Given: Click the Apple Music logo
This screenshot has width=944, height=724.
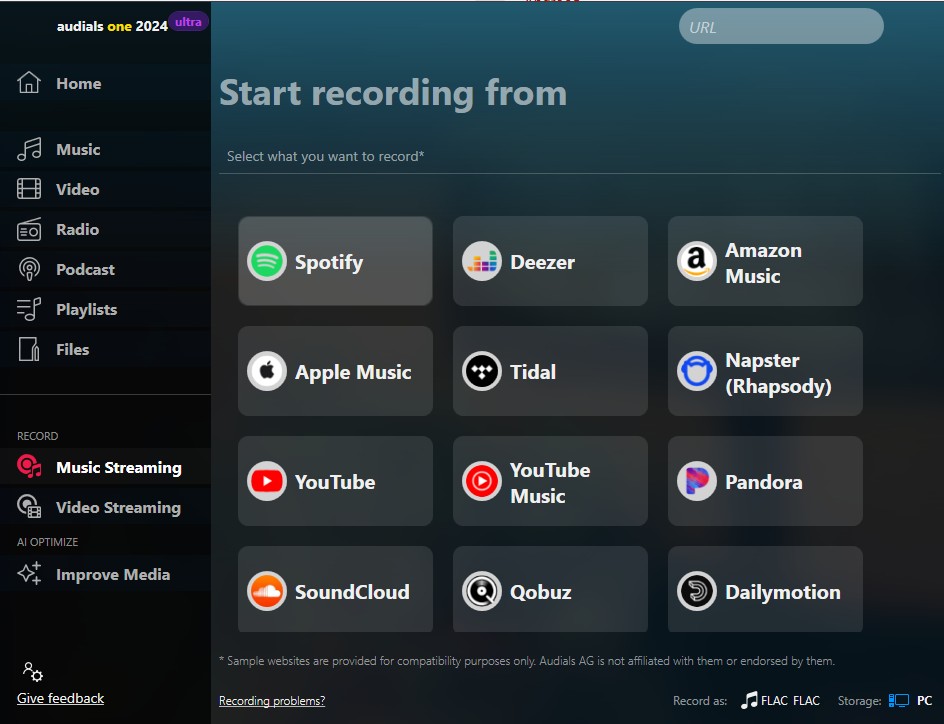Looking at the screenshot, I should pyautogui.click(x=267, y=371).
